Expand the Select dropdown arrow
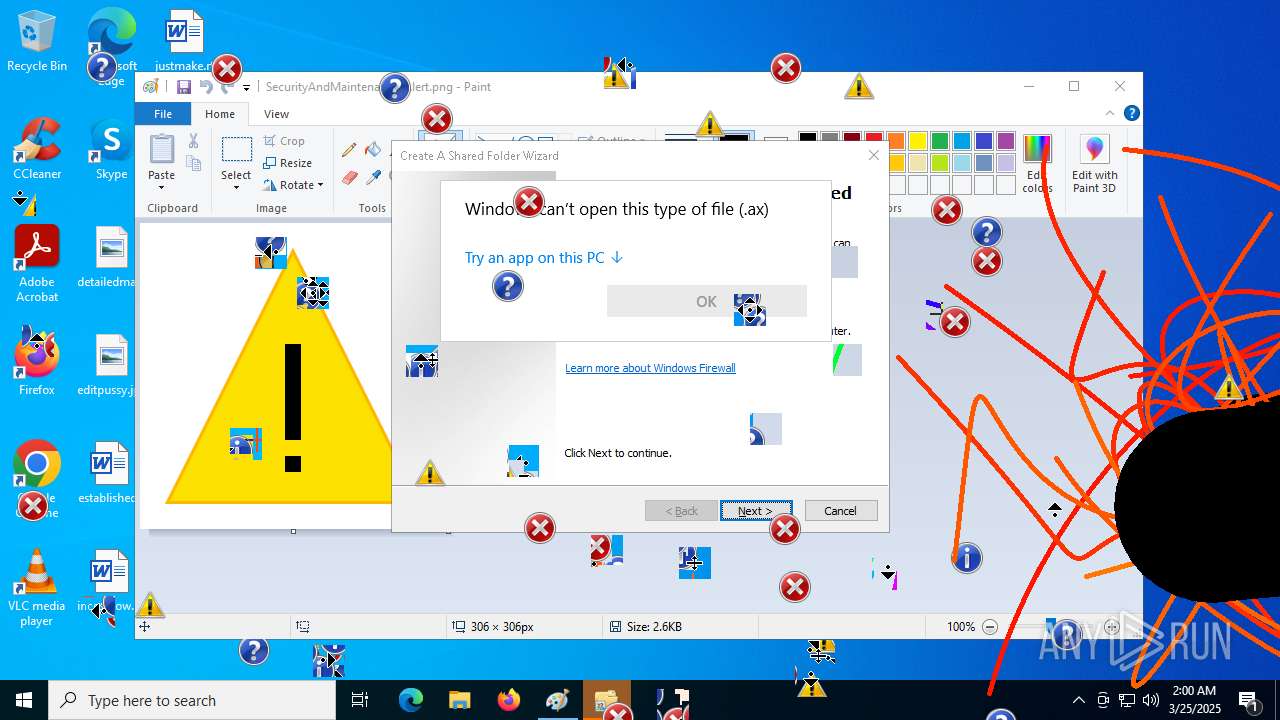 click(236, 188)
